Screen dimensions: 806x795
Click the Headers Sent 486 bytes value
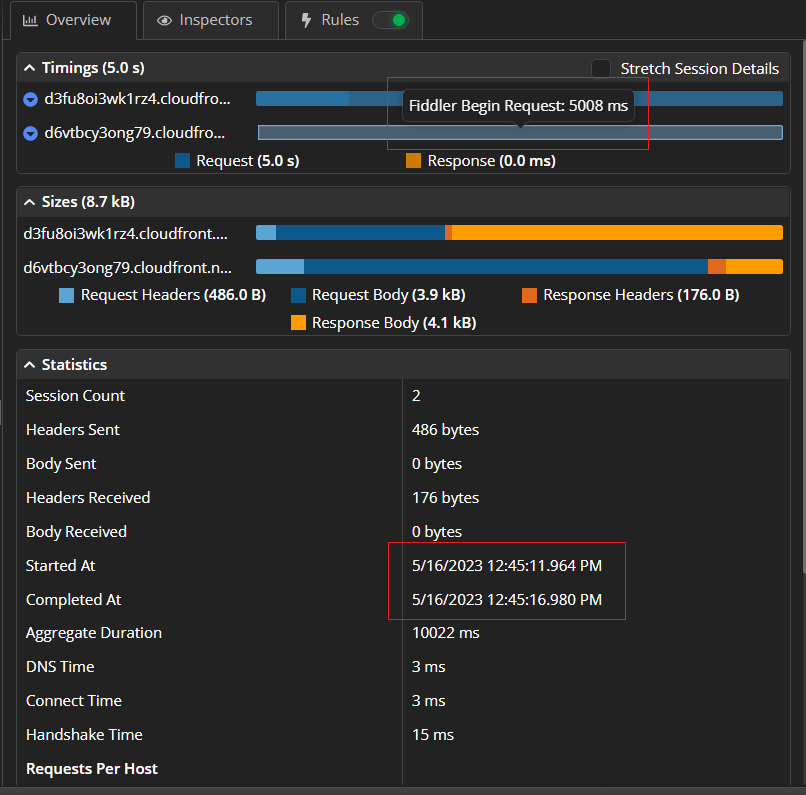click(445, 430)
